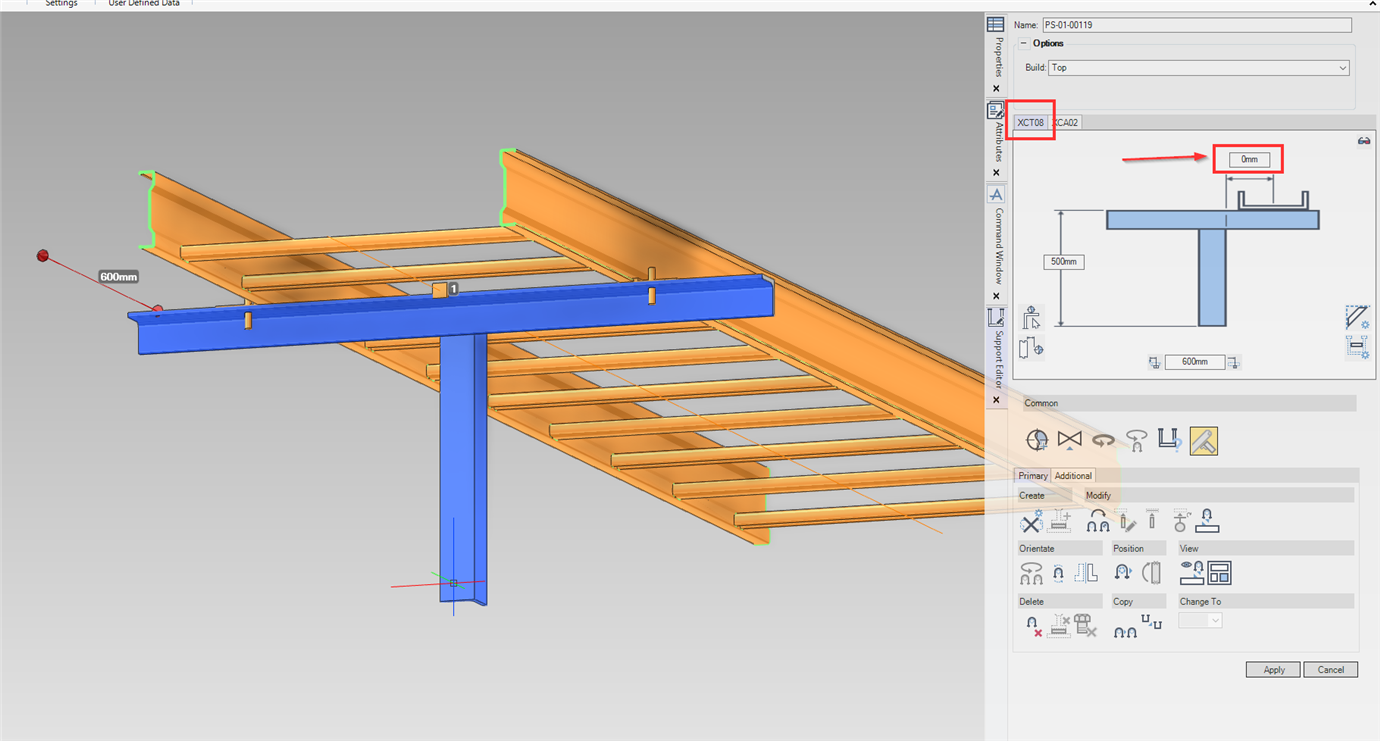Click the Modify pencil edit icon
The width and height of the screenshot is (1380, 741).
1127,521
